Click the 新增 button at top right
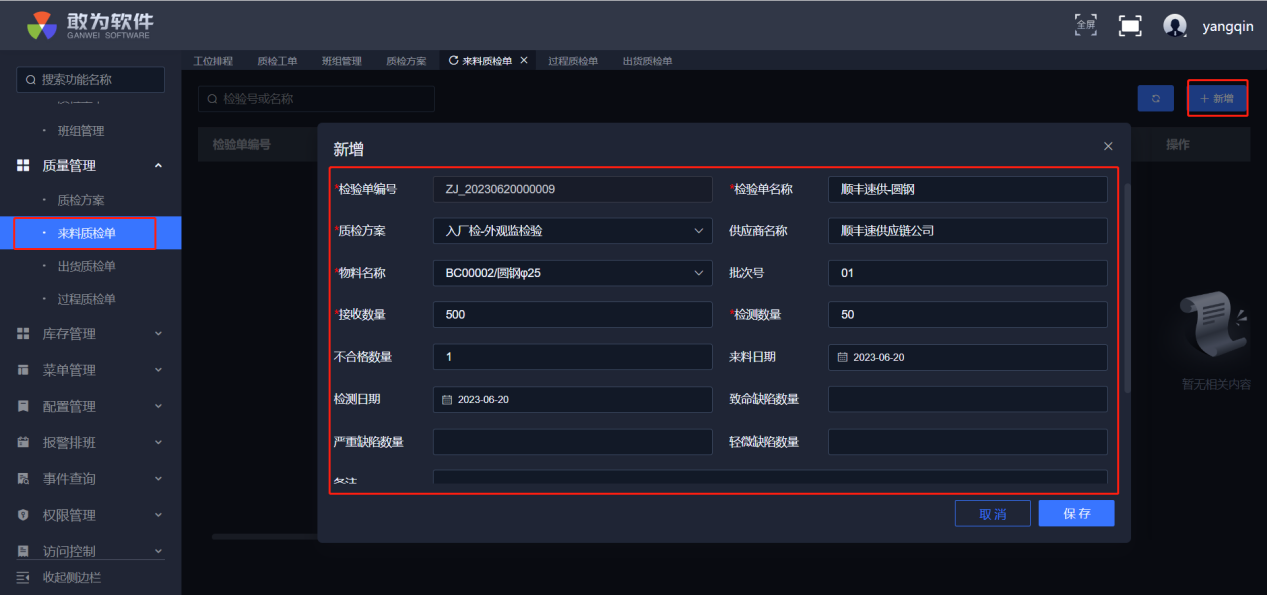The width and height of the screenshot is (1267, 595). coord(1217,98)
